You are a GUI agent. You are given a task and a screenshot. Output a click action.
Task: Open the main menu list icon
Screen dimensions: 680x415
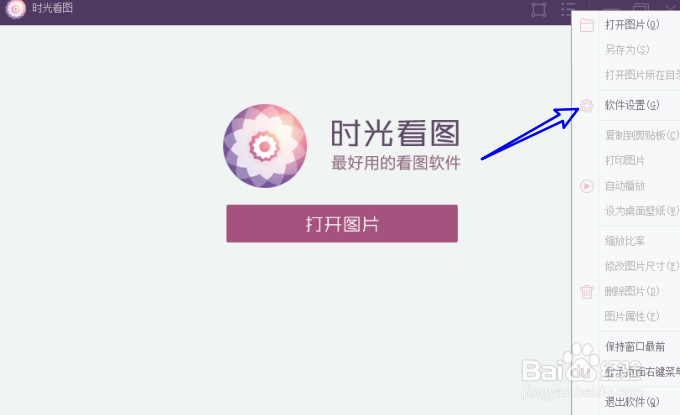click(567, 9)
